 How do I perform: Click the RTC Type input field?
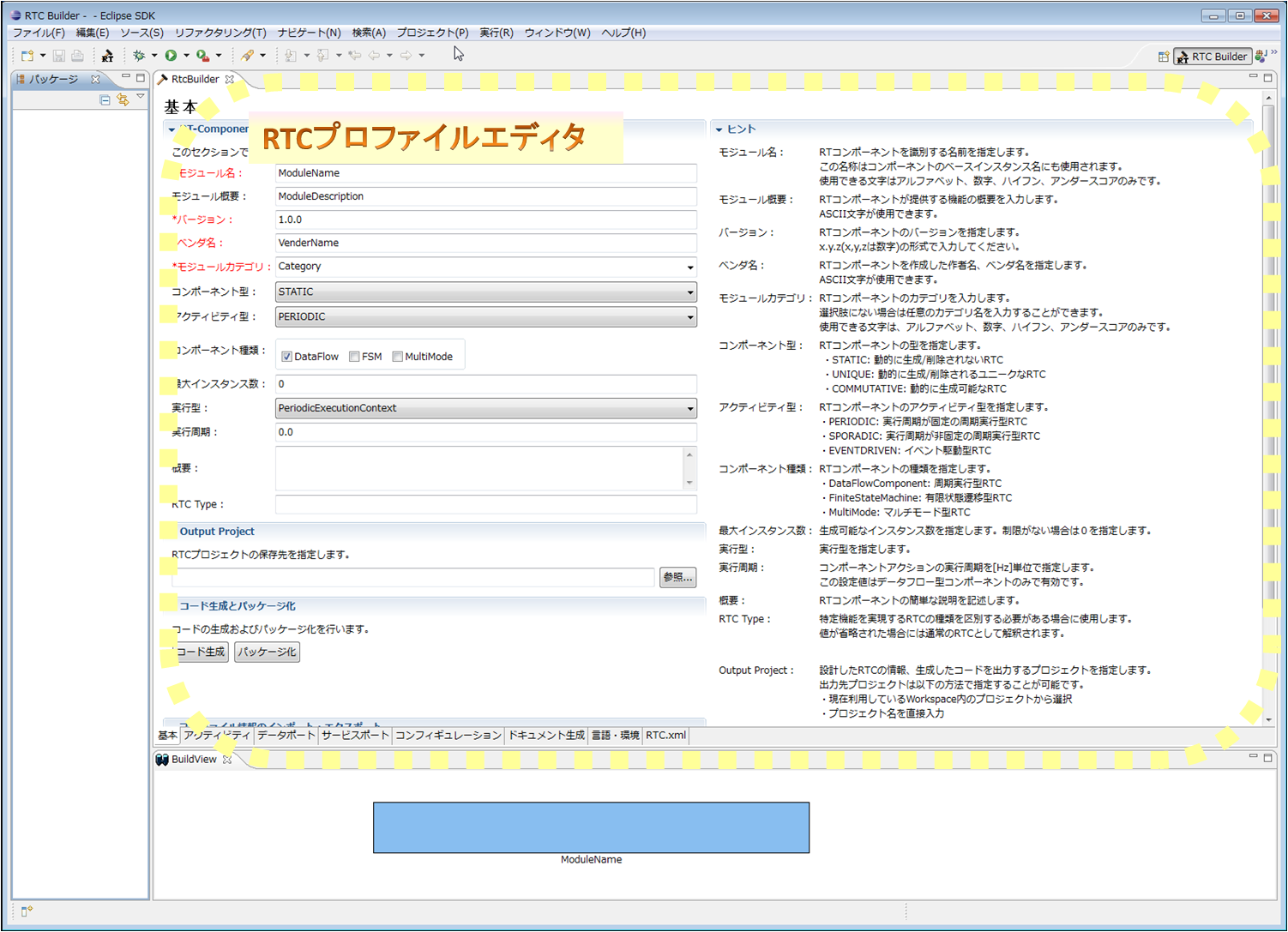(485, 504)
